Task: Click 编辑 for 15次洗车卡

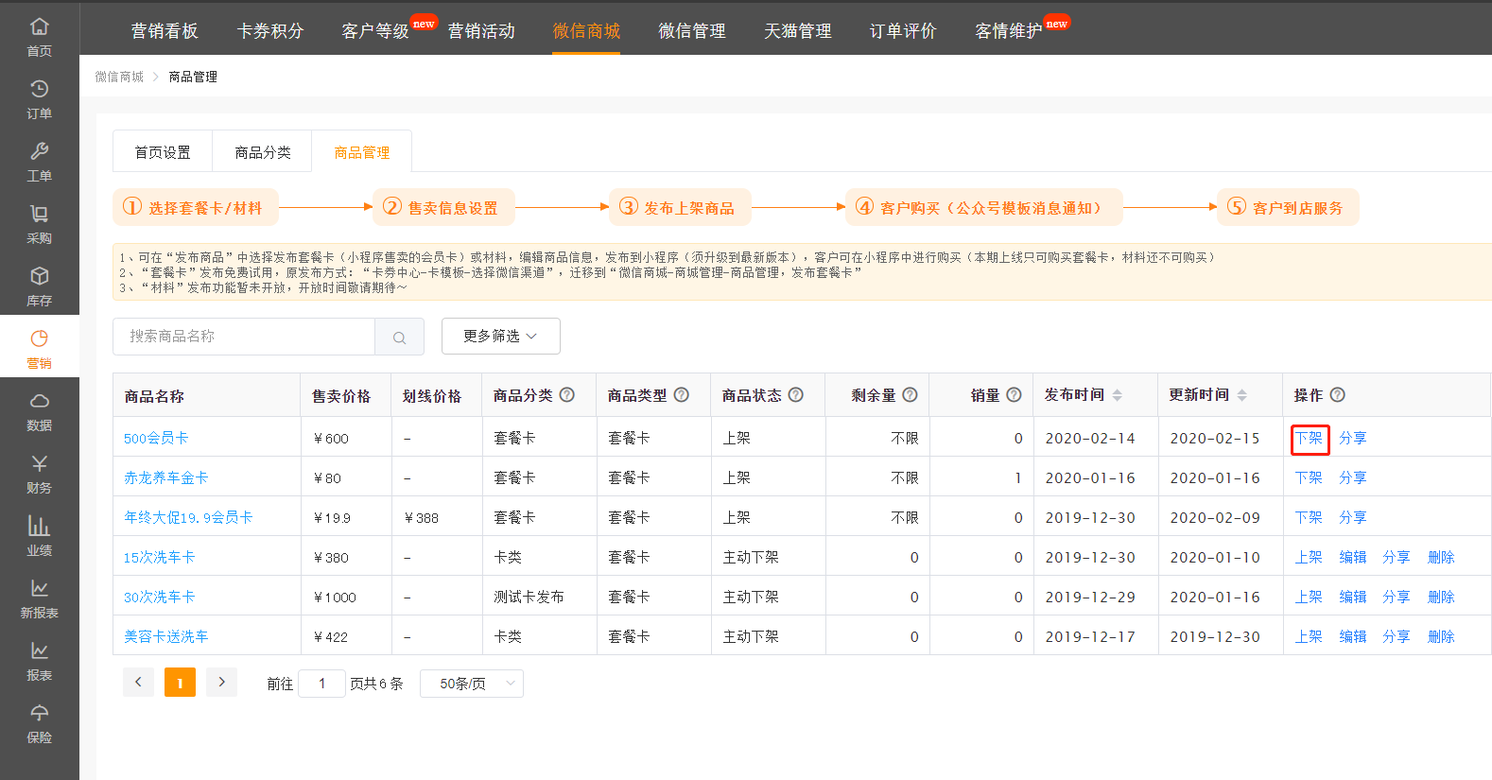Action: 1353,557
